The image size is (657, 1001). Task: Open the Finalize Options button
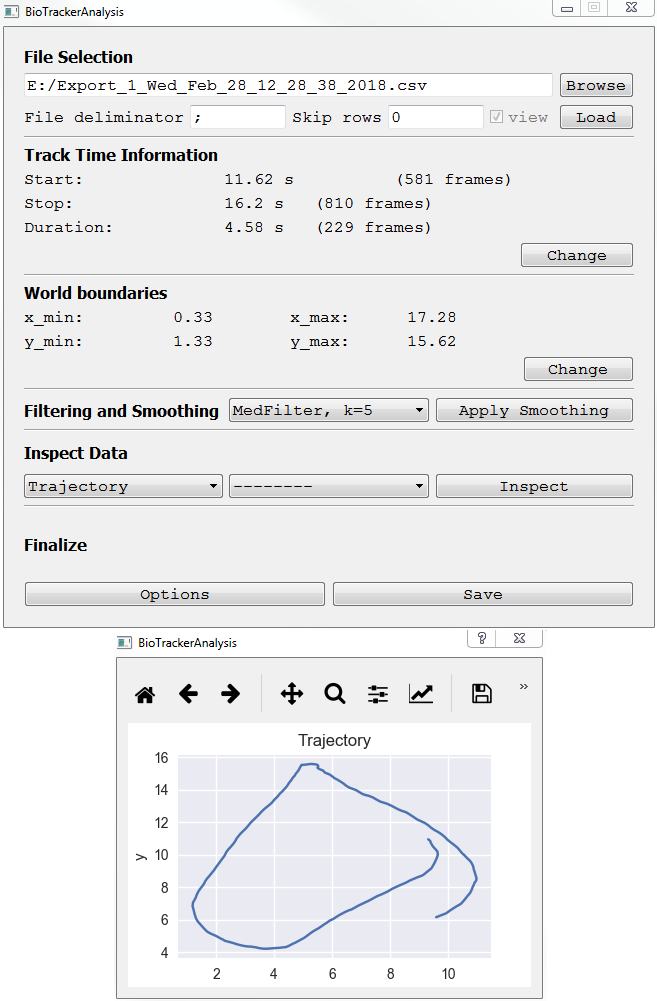point(174,594)
